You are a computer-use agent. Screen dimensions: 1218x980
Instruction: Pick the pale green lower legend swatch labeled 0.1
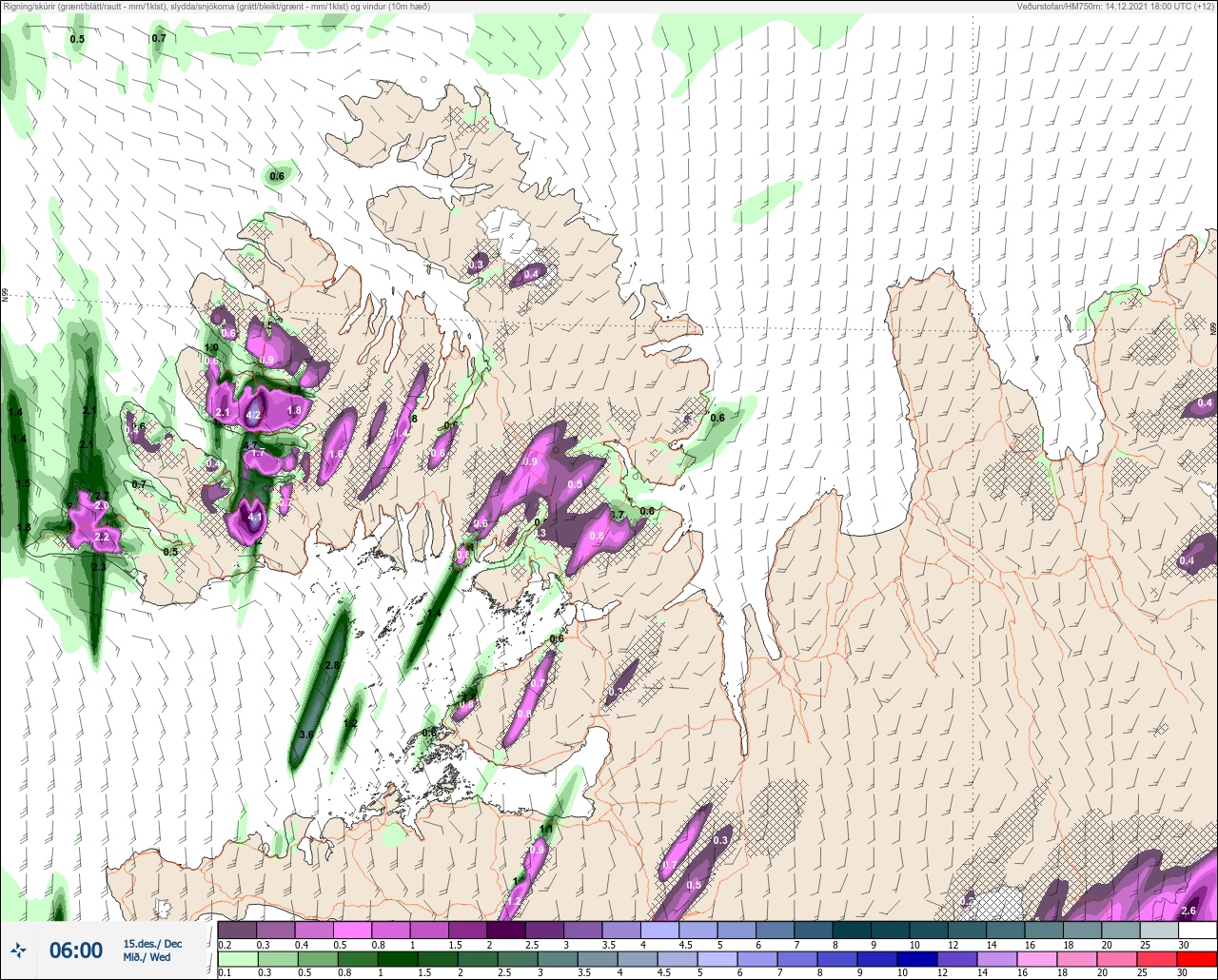point(237,959)
